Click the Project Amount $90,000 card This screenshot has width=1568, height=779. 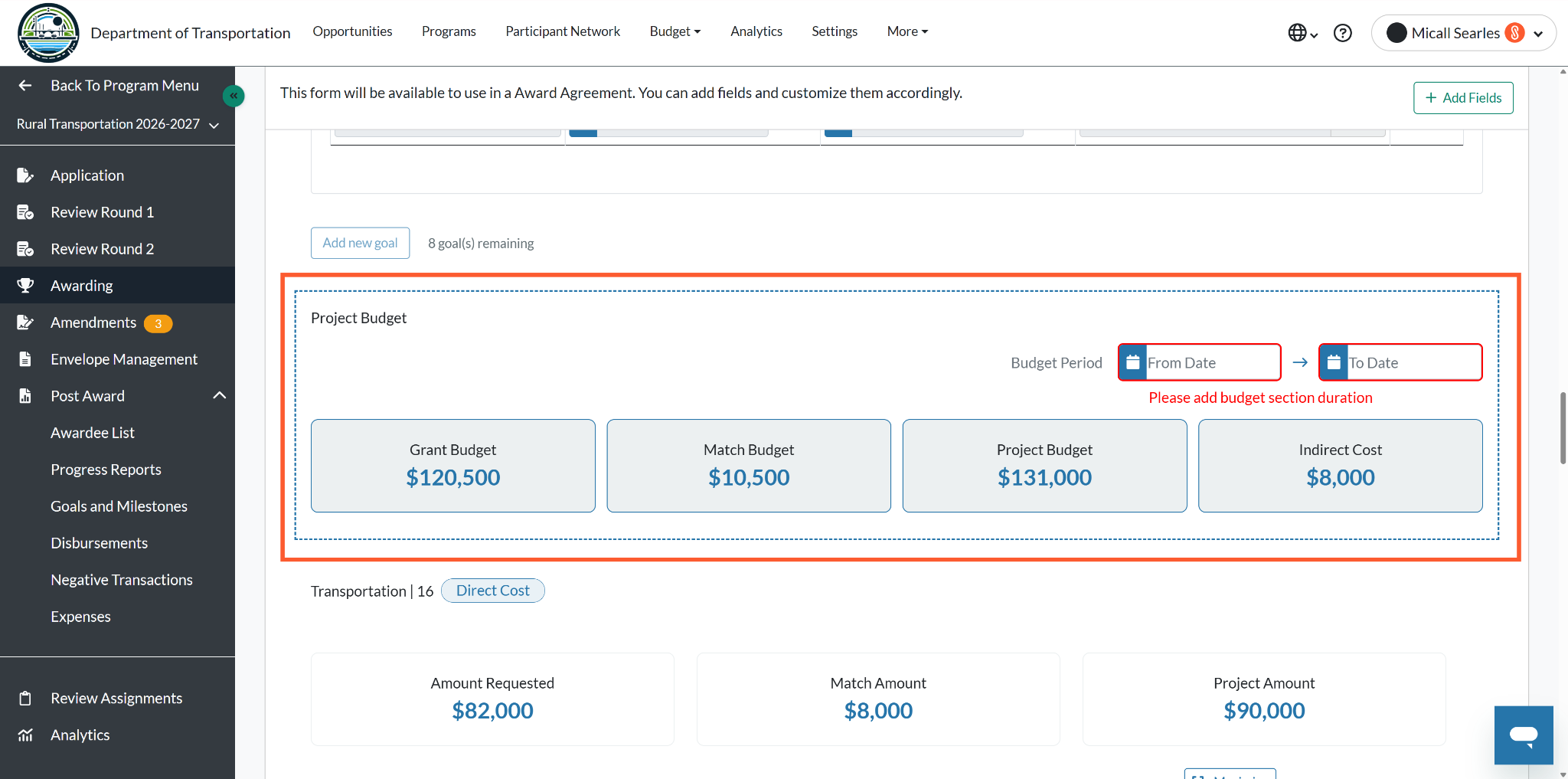click(1264, 699)
